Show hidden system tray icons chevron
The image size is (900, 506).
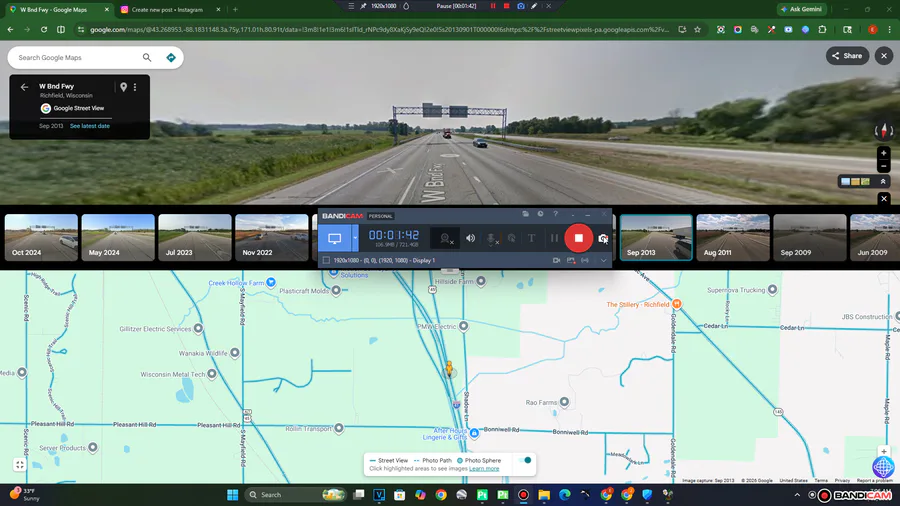797,495
